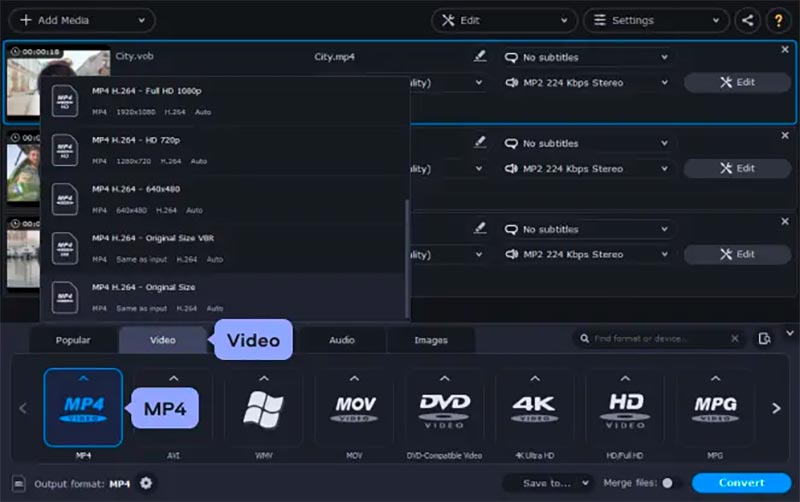Screen dimensions: 800x502
Task: Choose MP4 H.264 - Full HD 1080p preset
Action: (x=223, y=101)
